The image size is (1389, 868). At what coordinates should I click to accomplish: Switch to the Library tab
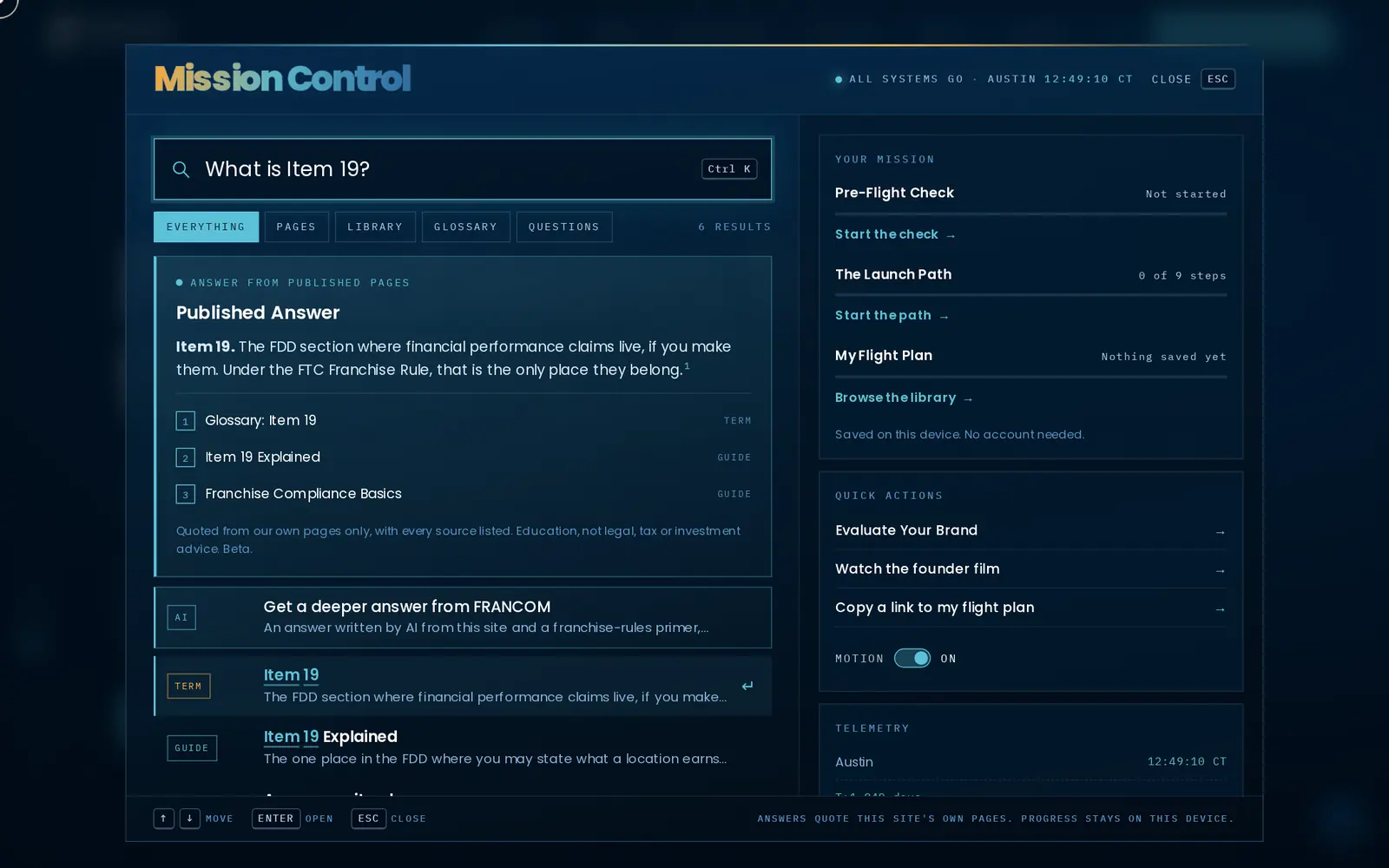click(375, 227)
